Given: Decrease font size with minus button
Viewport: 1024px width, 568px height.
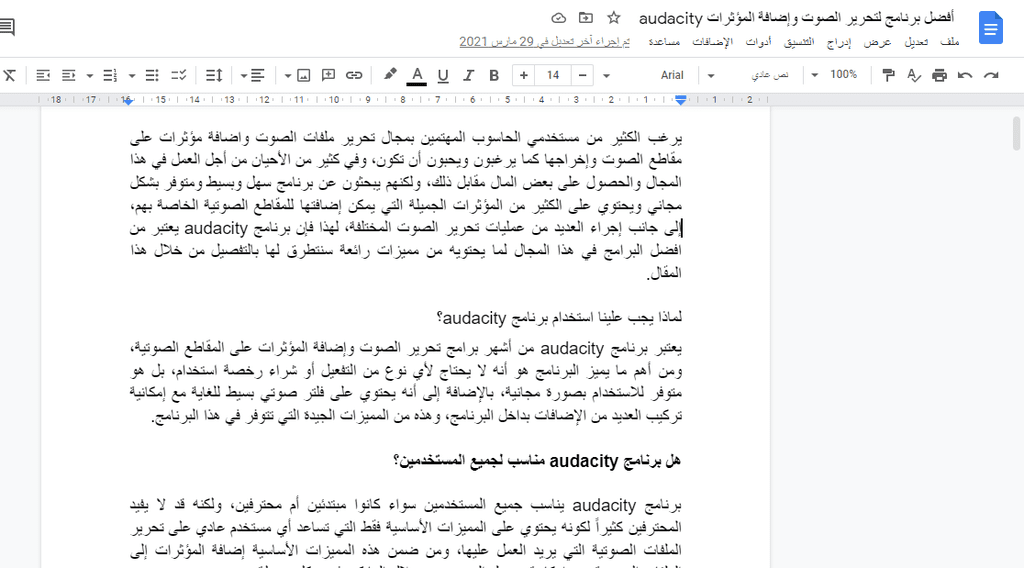Looking at the screenshot, I should (583, 76).
